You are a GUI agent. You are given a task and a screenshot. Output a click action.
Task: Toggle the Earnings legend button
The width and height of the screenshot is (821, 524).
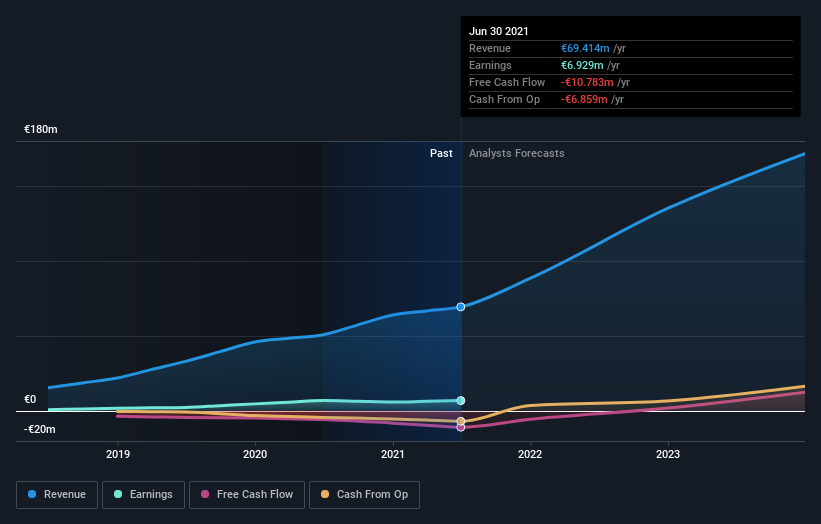click(x=143, y=495)
